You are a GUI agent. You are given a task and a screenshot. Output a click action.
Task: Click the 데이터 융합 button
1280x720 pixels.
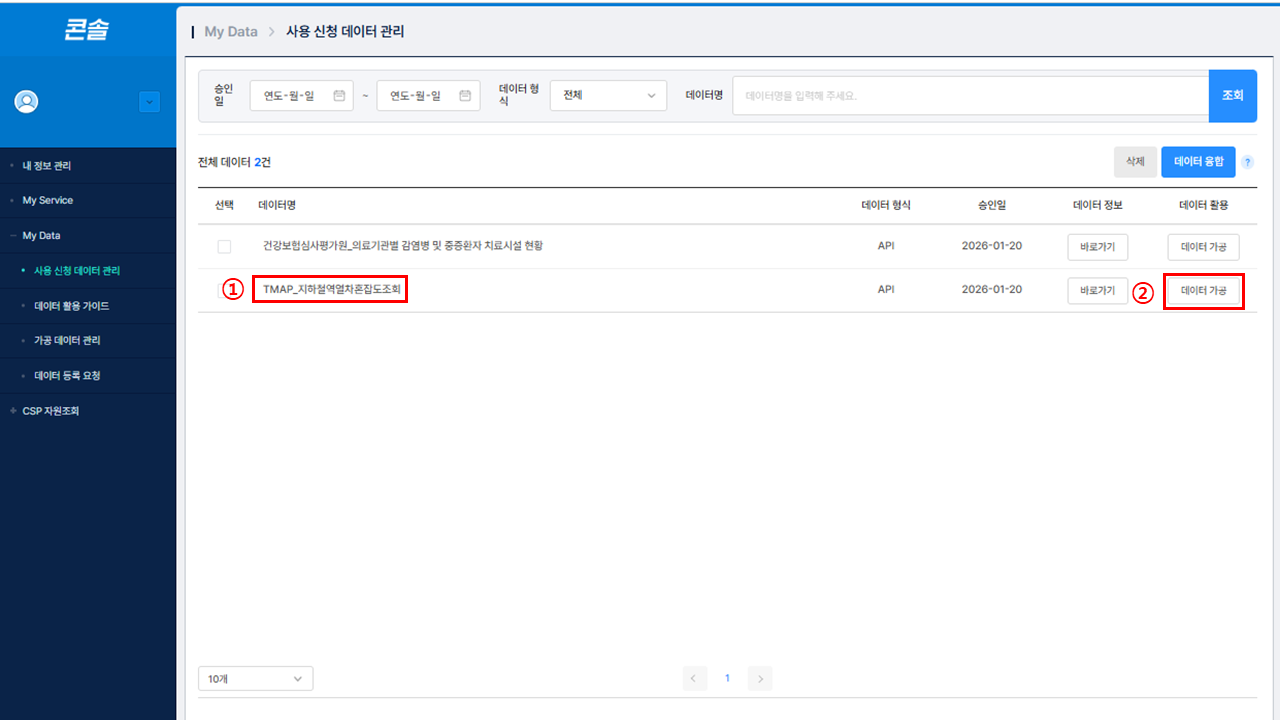[x=1198, y=162]
